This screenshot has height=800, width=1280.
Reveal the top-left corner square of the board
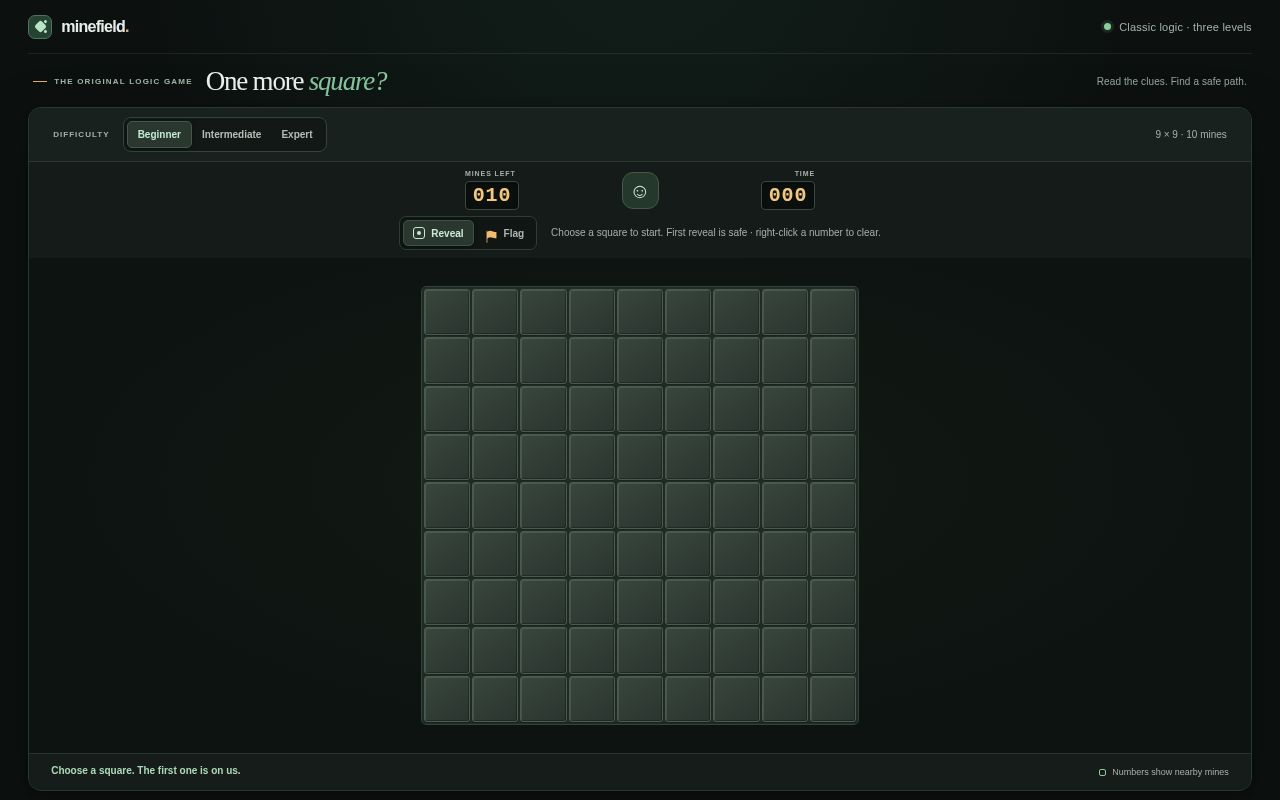click(x=447, y=312)
